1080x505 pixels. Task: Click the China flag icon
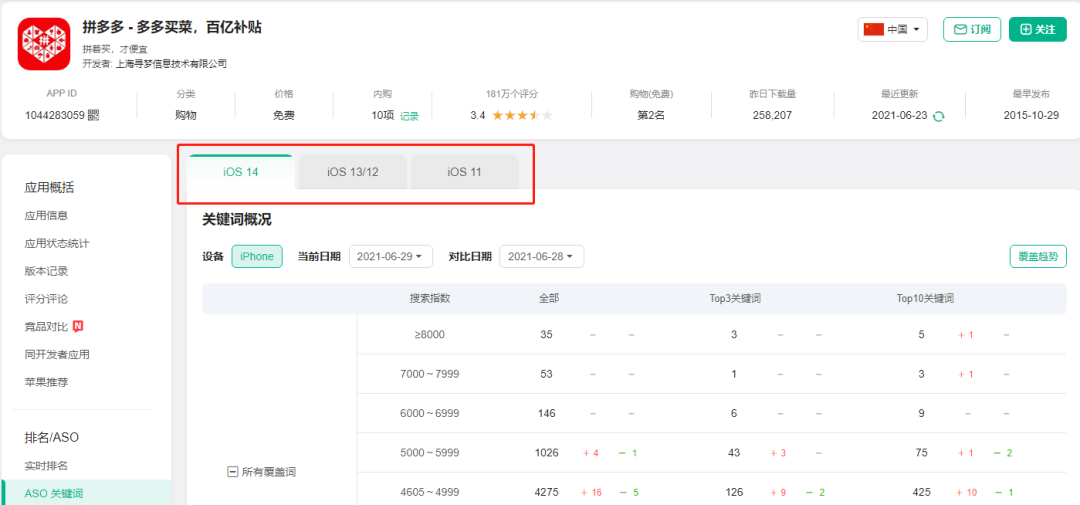coord(873,29)
